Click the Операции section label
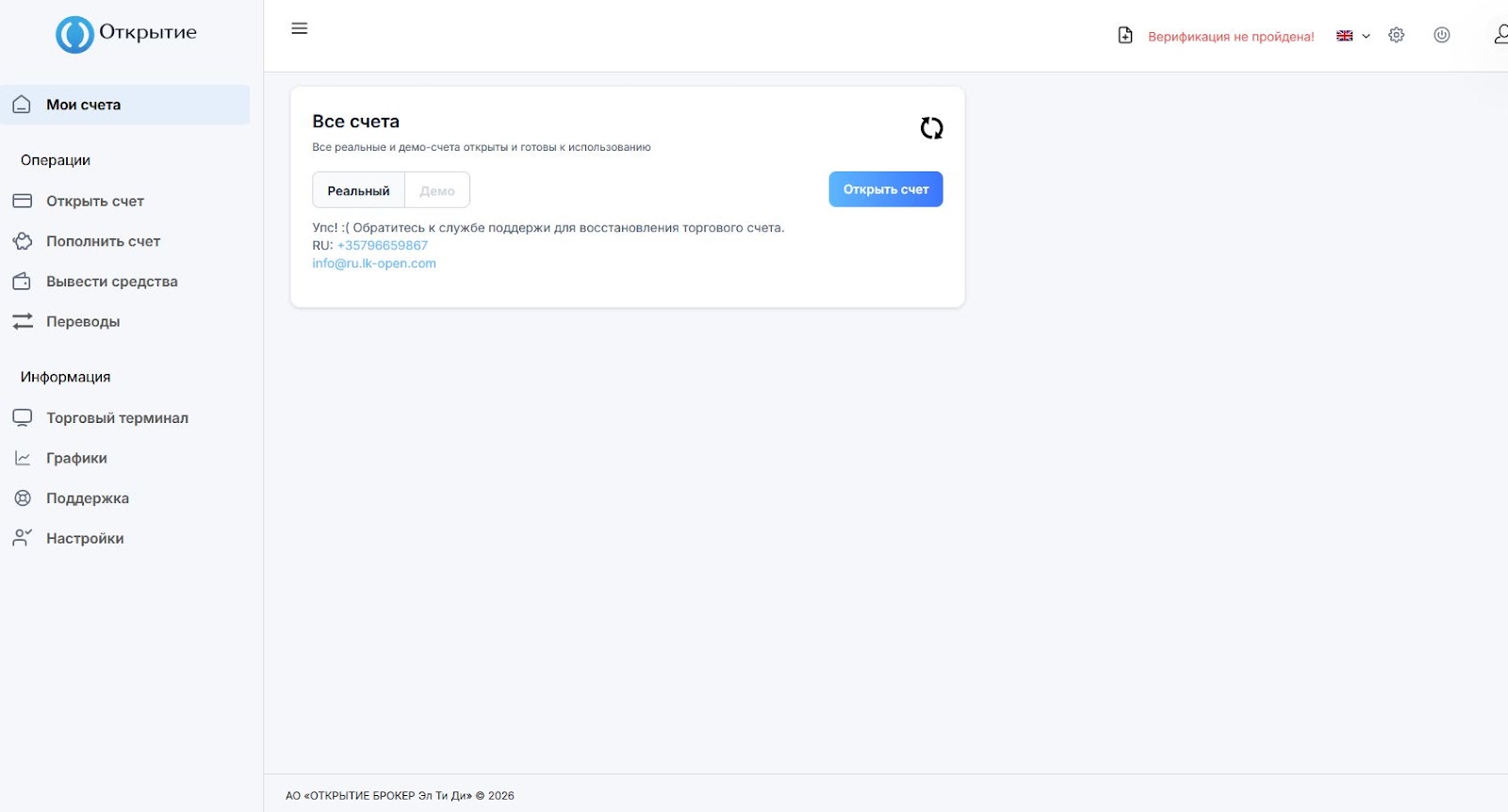Viewport: 1508px width, 812px height. tap(56, 160)
